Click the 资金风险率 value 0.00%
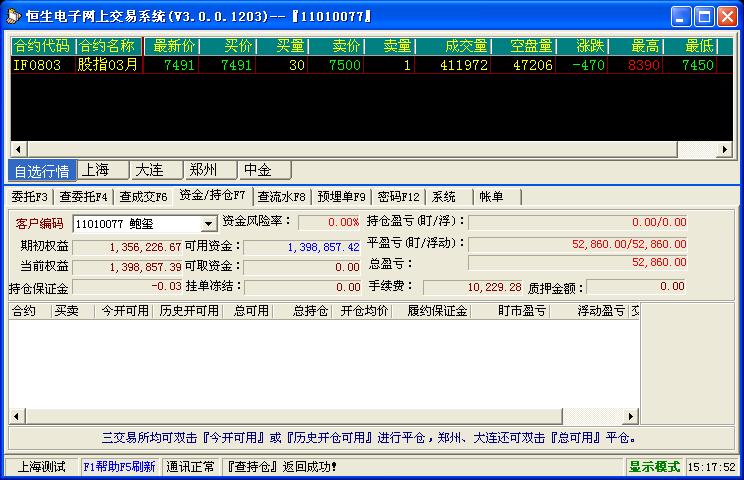The height and width of the screenshot is (480, 744). (329, 222)
